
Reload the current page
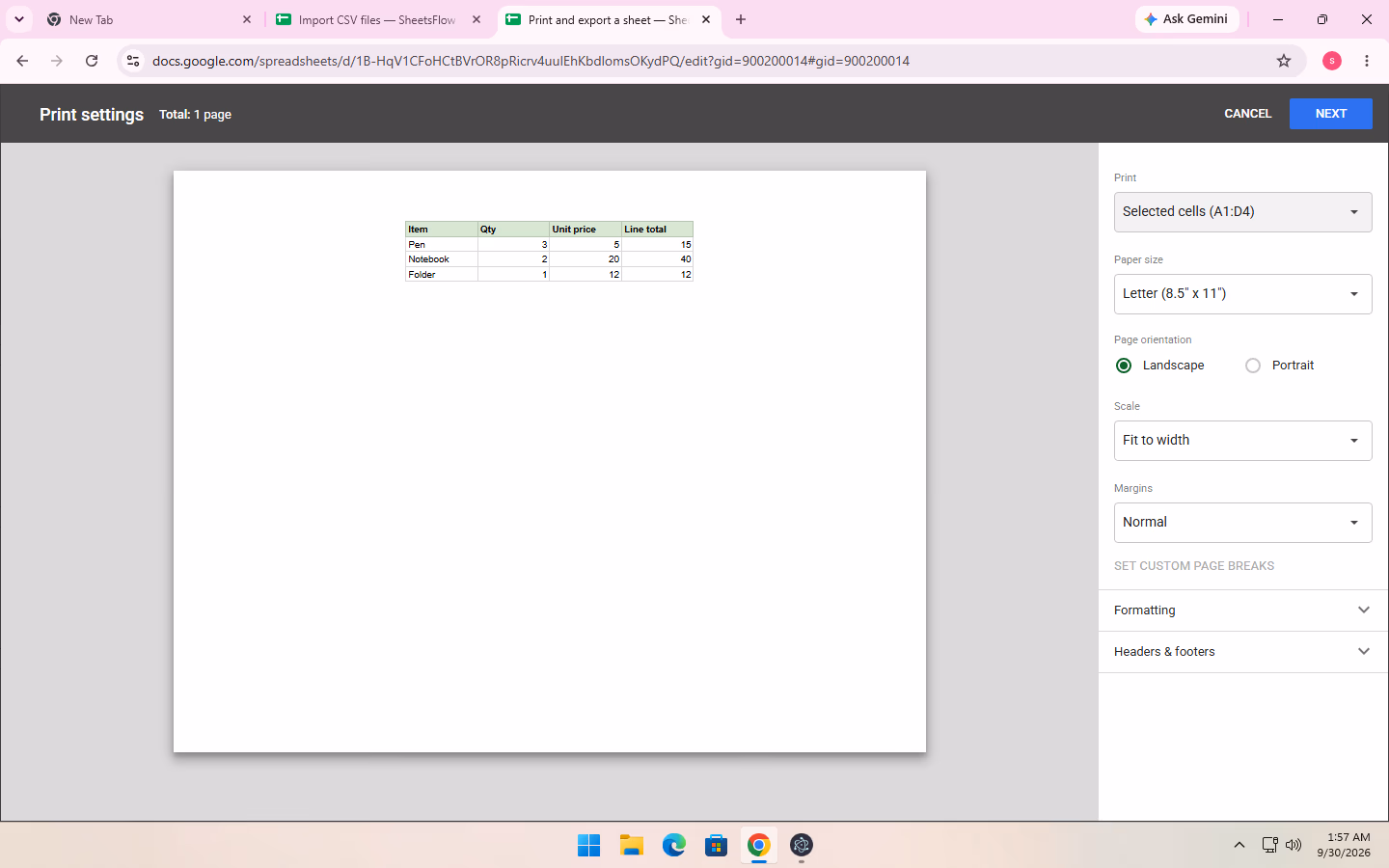[92, 61]
